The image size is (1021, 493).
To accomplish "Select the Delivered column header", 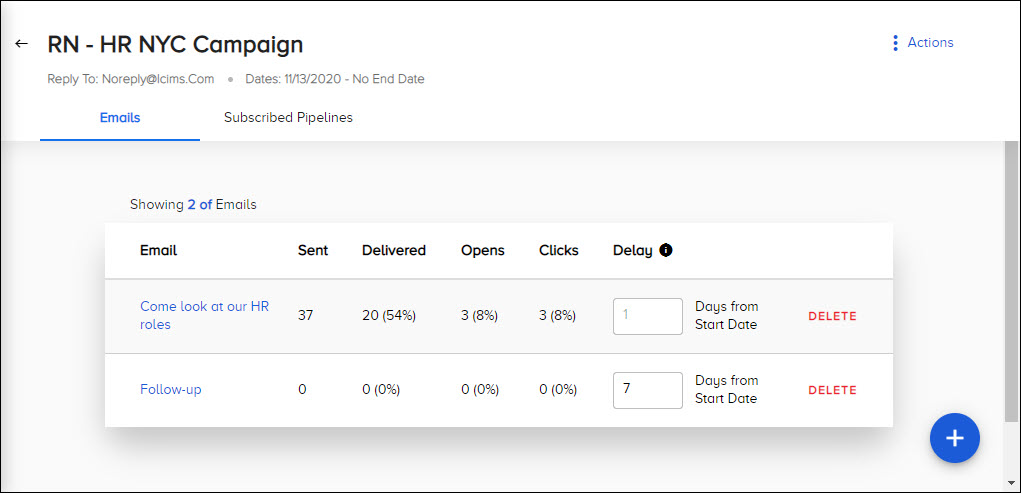I will [393, 250].
